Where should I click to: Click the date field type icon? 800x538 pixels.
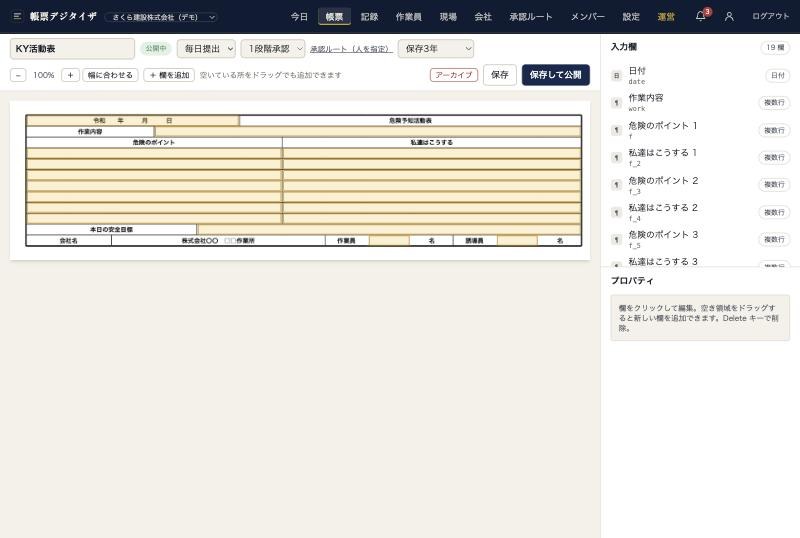coord(616,76)
